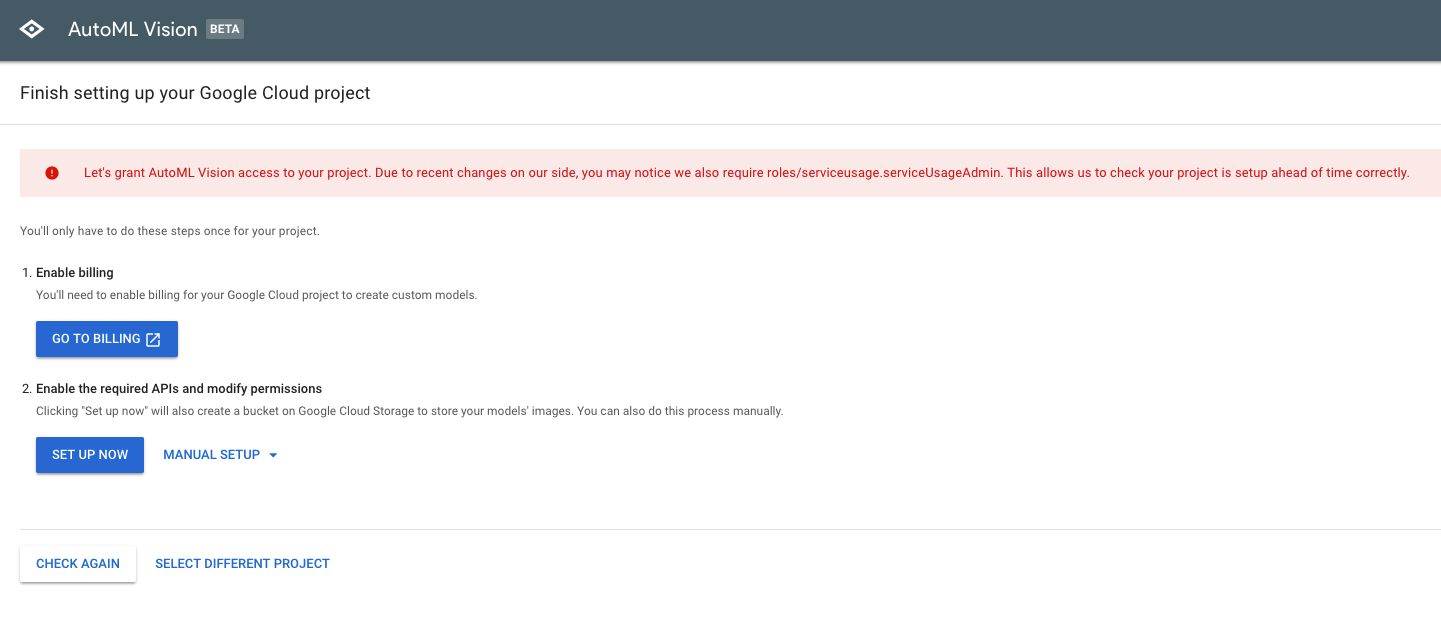The height and width of the screenshot is (634, 1441).
Task: Click the 'Enable billing' step heading
Action: tap(75, 272)
